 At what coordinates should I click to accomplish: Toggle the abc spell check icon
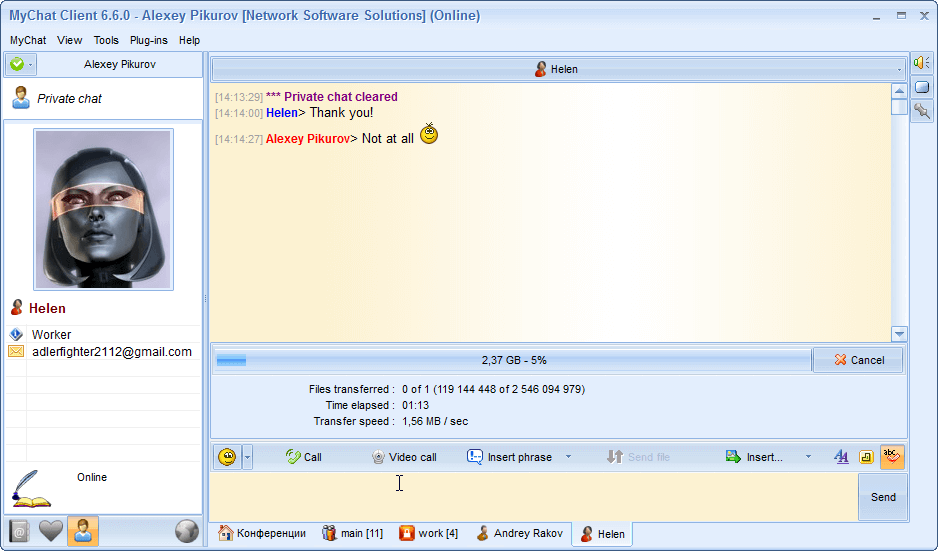point(892,457)
